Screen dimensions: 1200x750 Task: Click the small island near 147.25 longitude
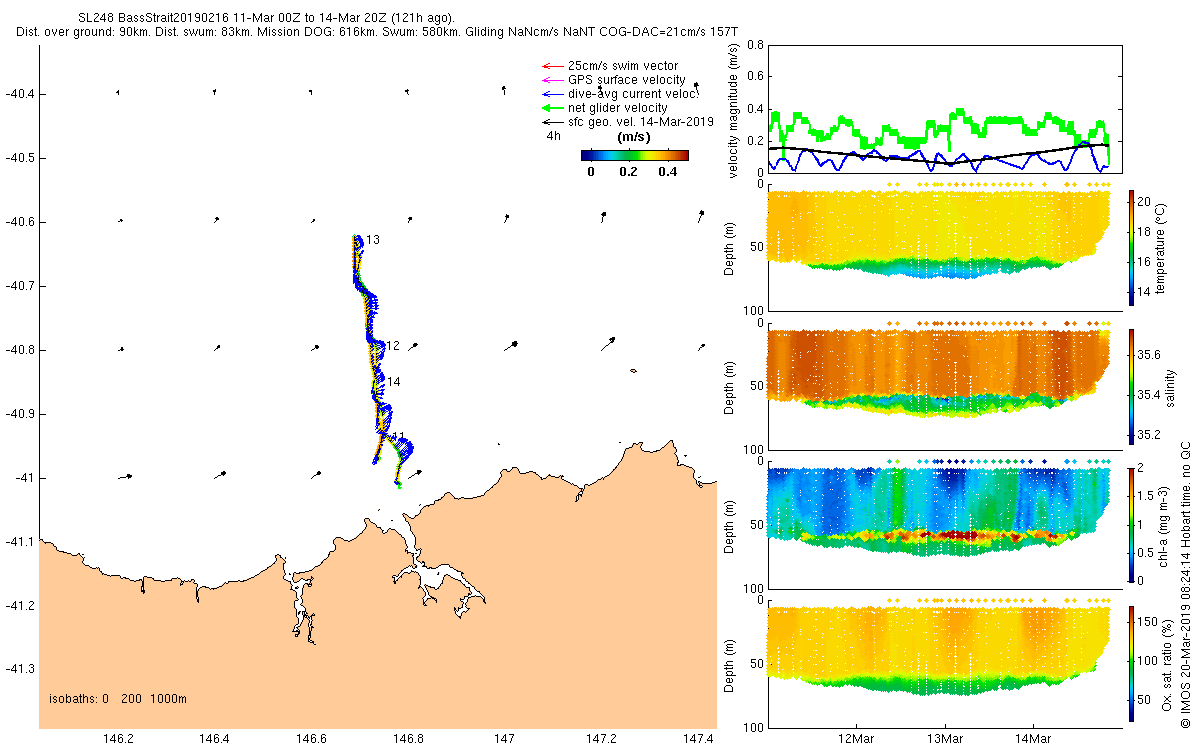pos(634,372)
